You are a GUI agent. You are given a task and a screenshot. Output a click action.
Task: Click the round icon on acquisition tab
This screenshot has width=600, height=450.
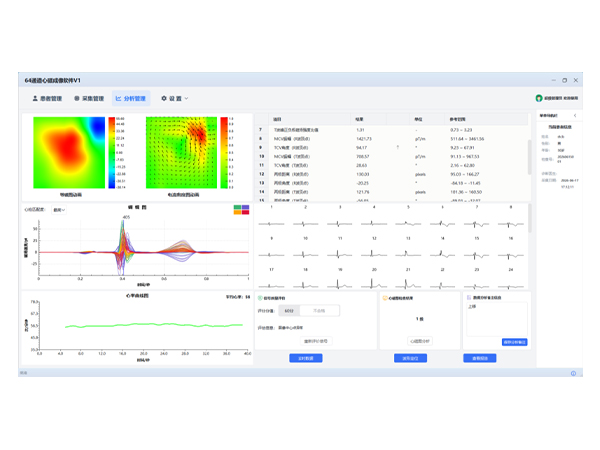pyautogui.click(x=77, y=98)
